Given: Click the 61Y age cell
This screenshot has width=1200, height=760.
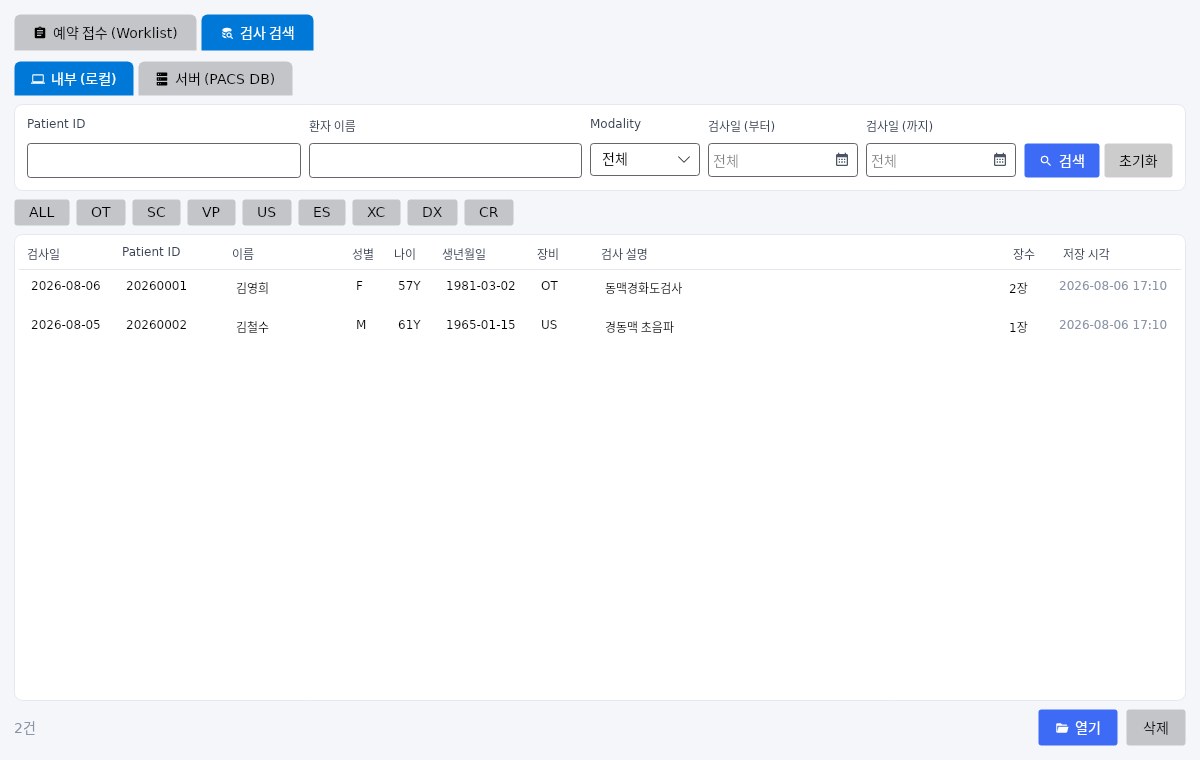Looking at the screenshot, I should pos(409,325).
